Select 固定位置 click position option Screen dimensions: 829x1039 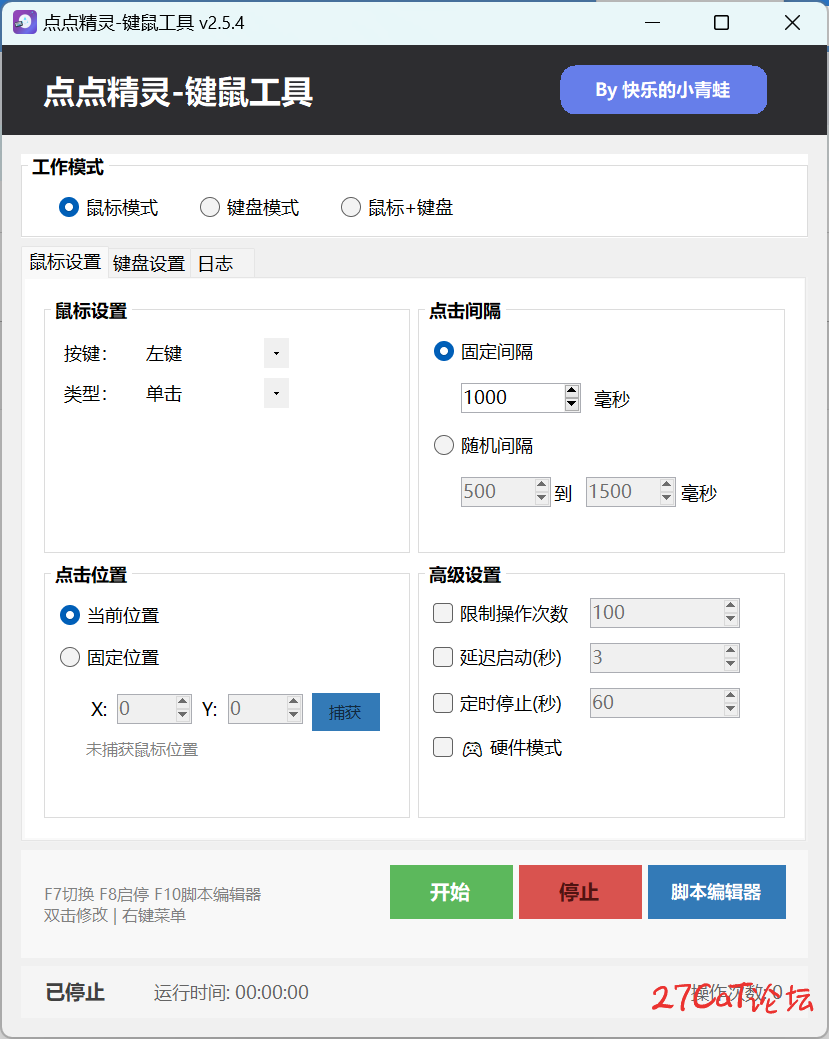70,658
